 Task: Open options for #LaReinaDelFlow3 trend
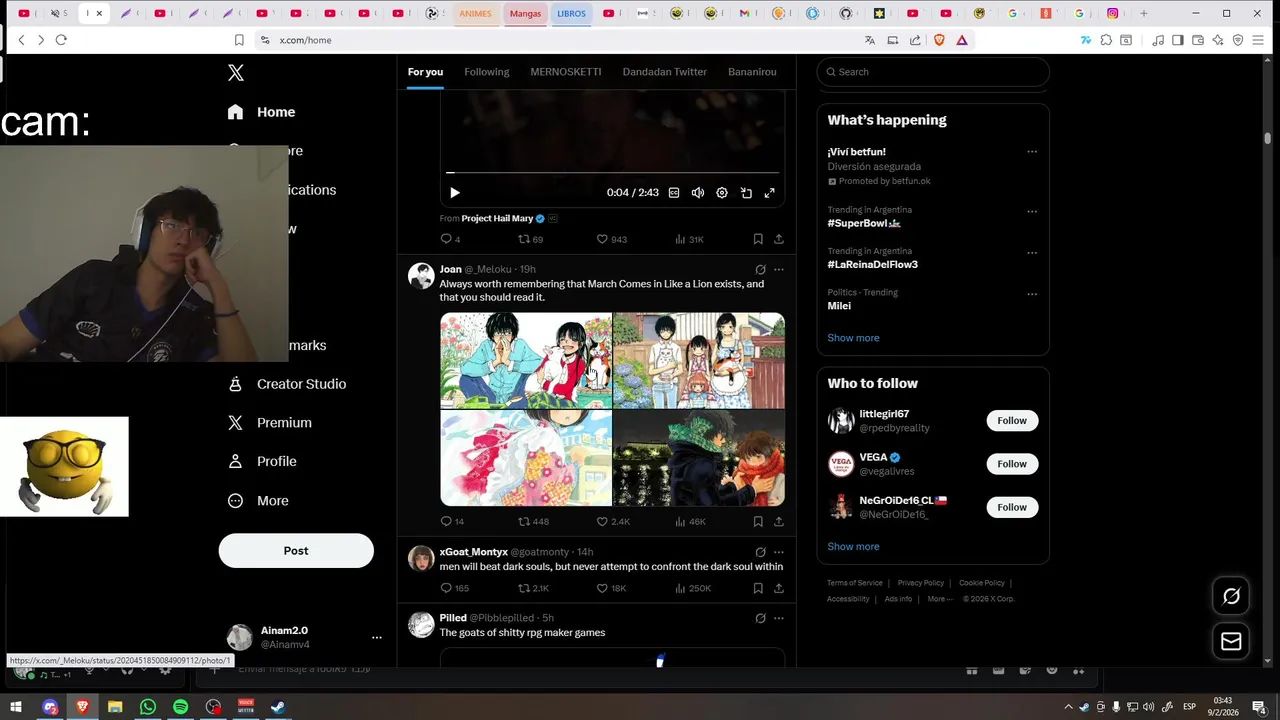(1032, 253)
